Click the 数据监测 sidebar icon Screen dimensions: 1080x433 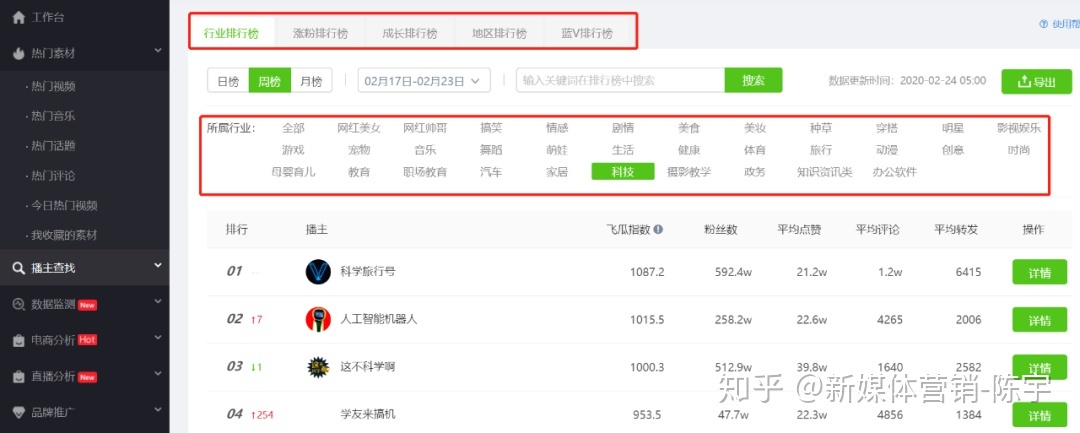click(x=18, y=304)
